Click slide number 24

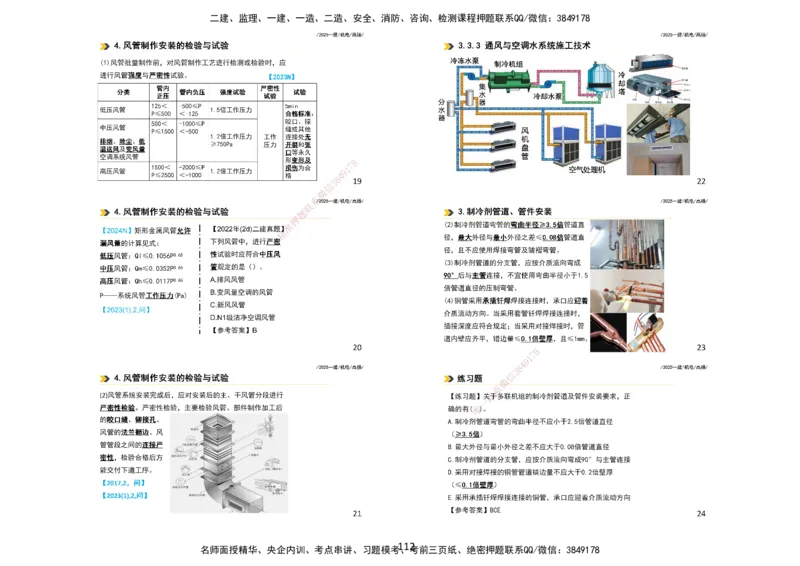pyautogui.click(x=701, y=514)
